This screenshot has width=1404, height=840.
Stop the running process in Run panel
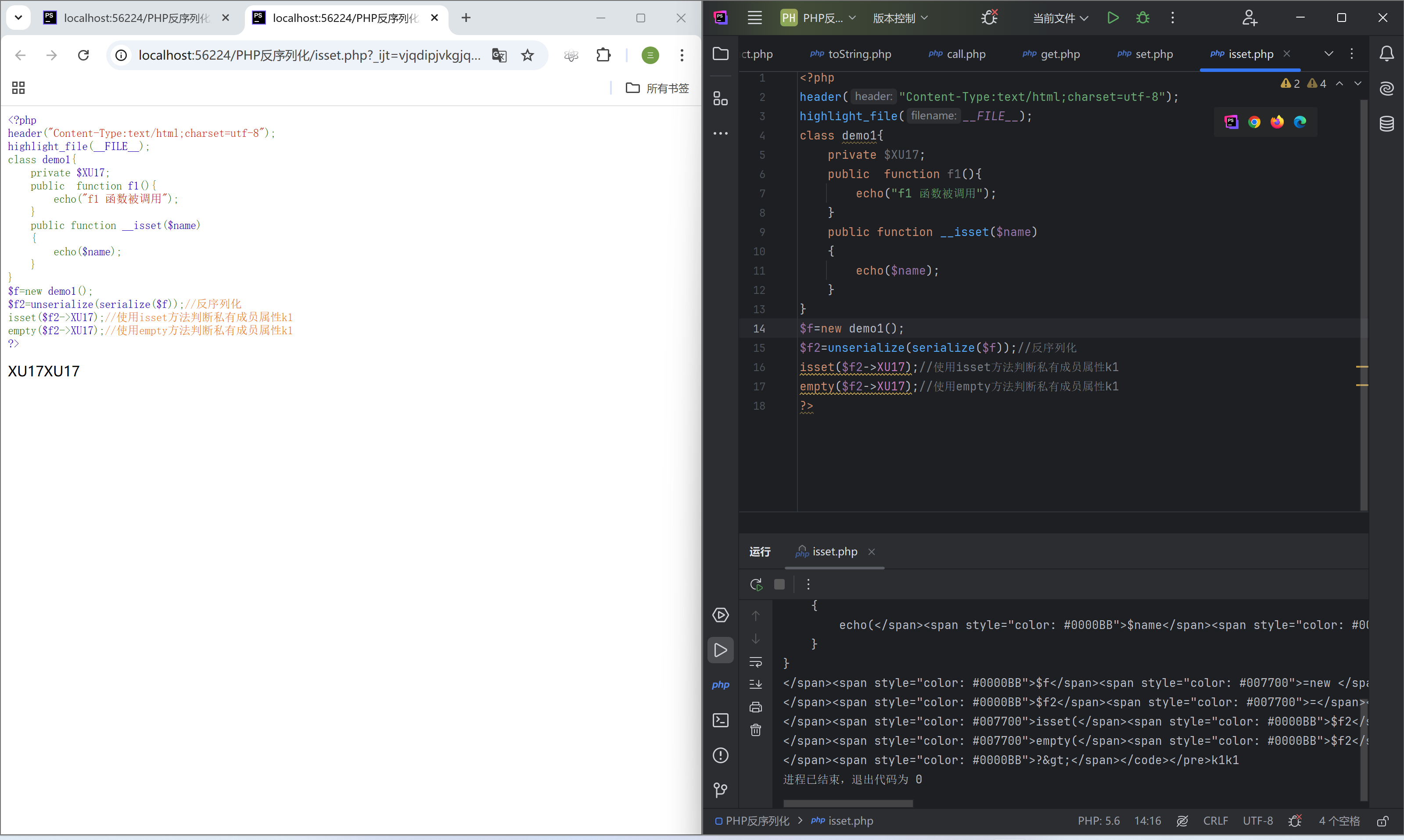(779, 584)
